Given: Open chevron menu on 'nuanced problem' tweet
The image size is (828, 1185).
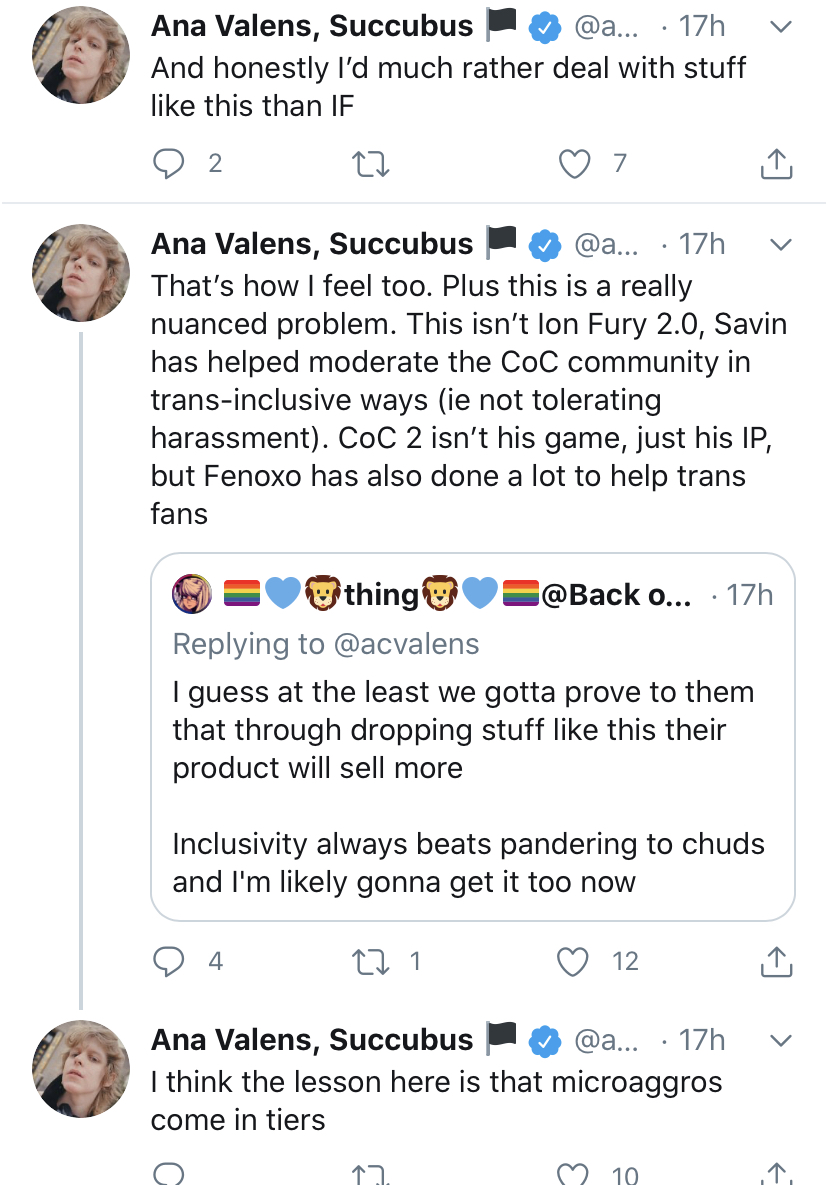Looking at the screenshot, I should pos(782,245).
